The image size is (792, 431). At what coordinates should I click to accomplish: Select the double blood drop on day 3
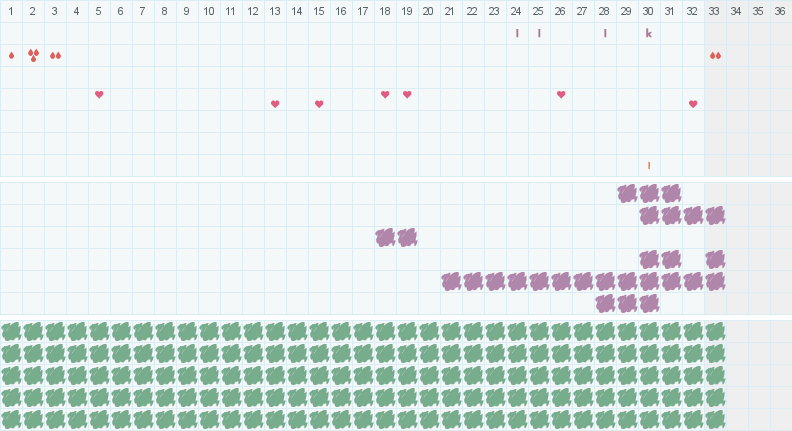pos(55,55)
